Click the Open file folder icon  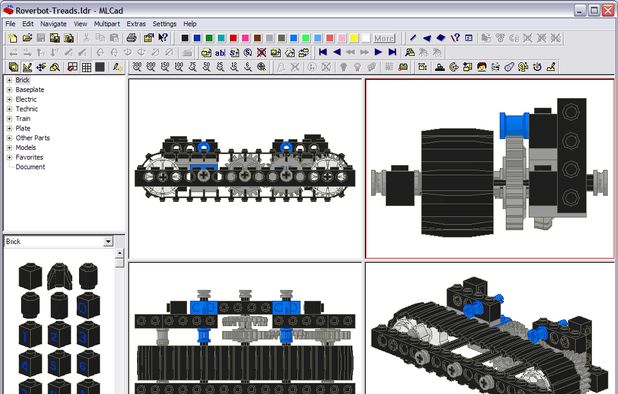coord(27,38)
